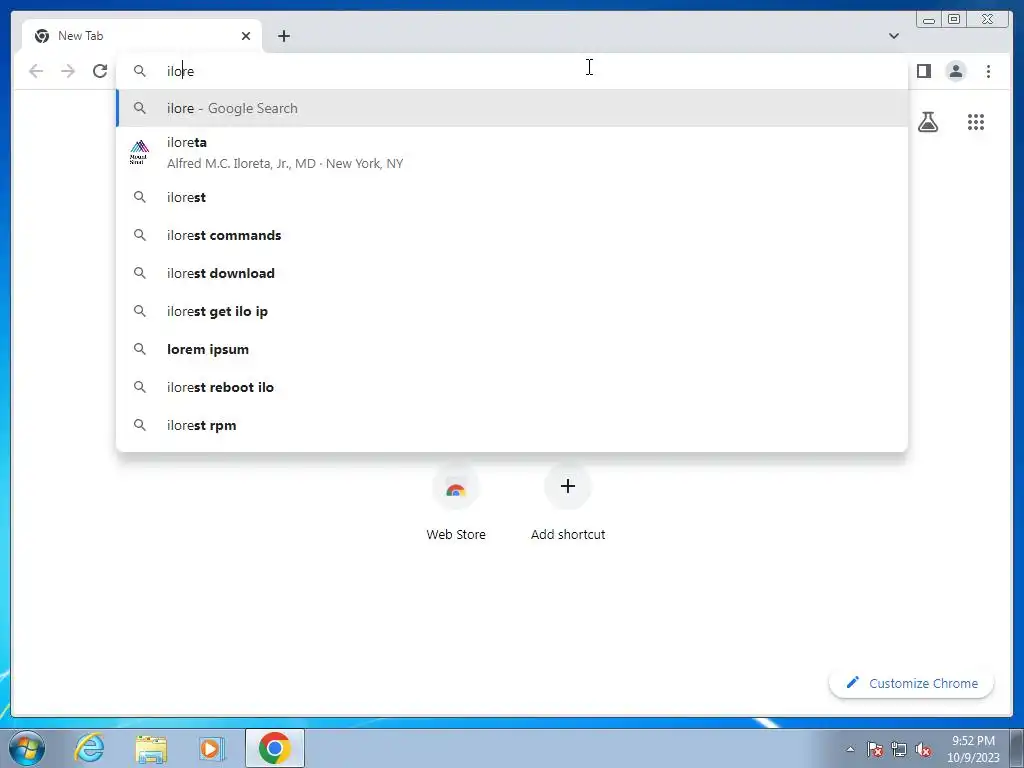Viewport: 1024px width, 768px height.
Task: Open the Web Store shortcut
Action: [456, 504]
